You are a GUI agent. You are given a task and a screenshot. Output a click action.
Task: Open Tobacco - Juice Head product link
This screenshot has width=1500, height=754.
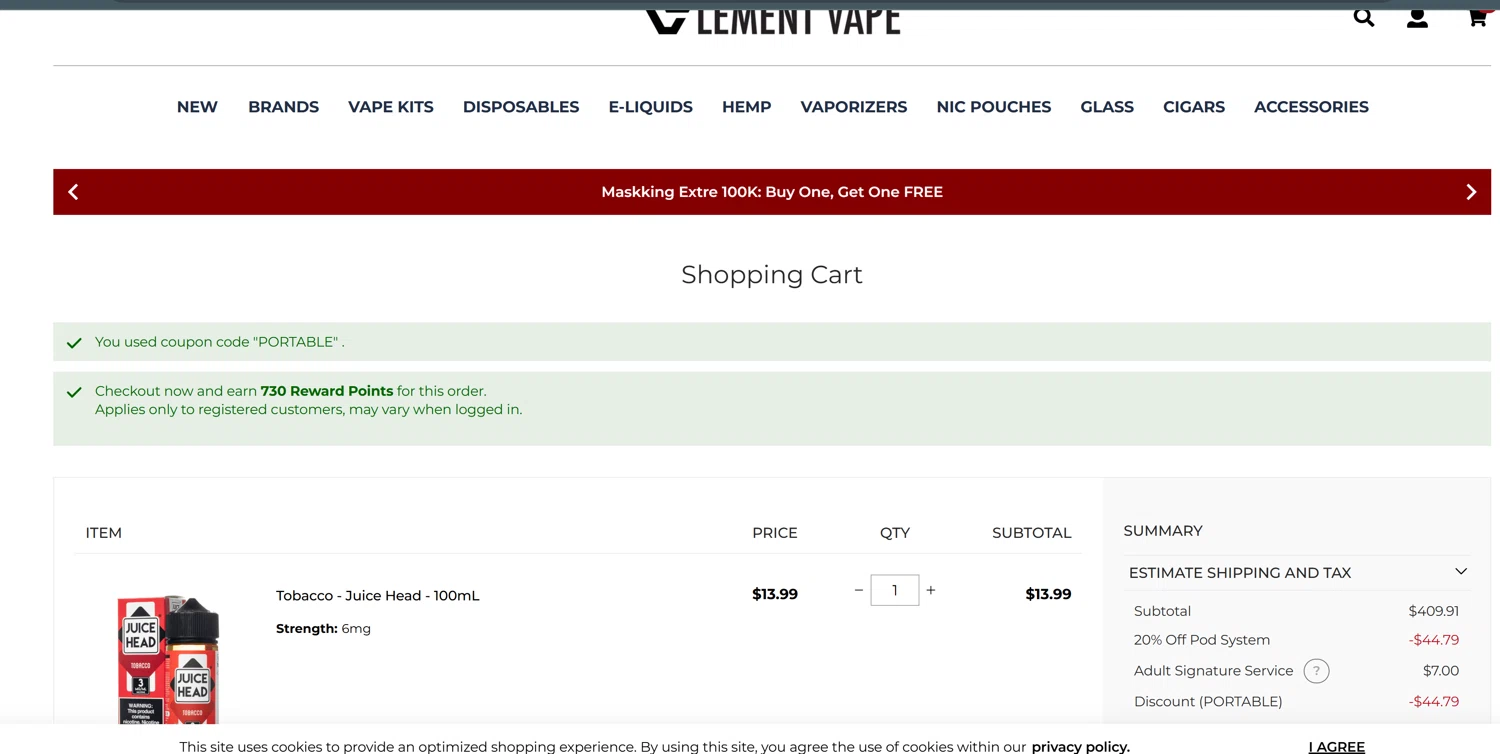(377, 596)
